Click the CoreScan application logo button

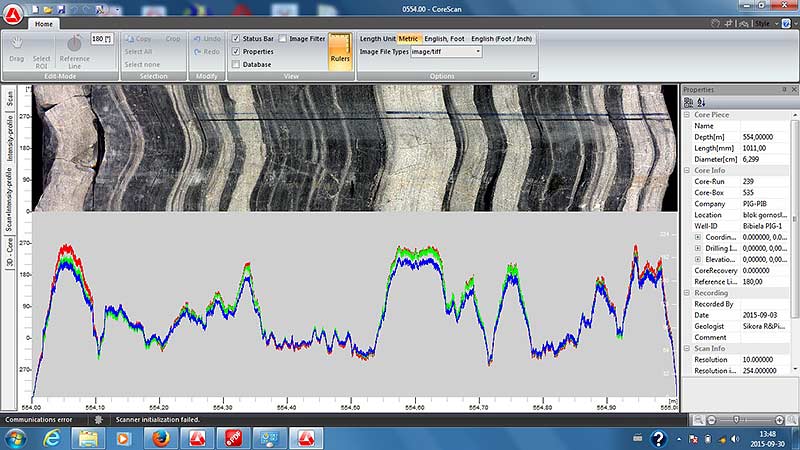pyautogui.click(x=12, y=12)
